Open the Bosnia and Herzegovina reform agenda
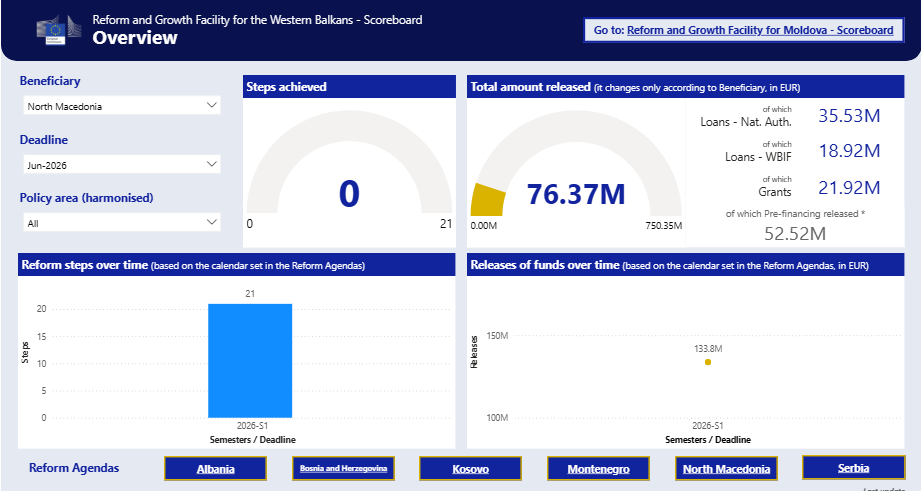This screenshot has width=922, height=491. tap(343, 469)
